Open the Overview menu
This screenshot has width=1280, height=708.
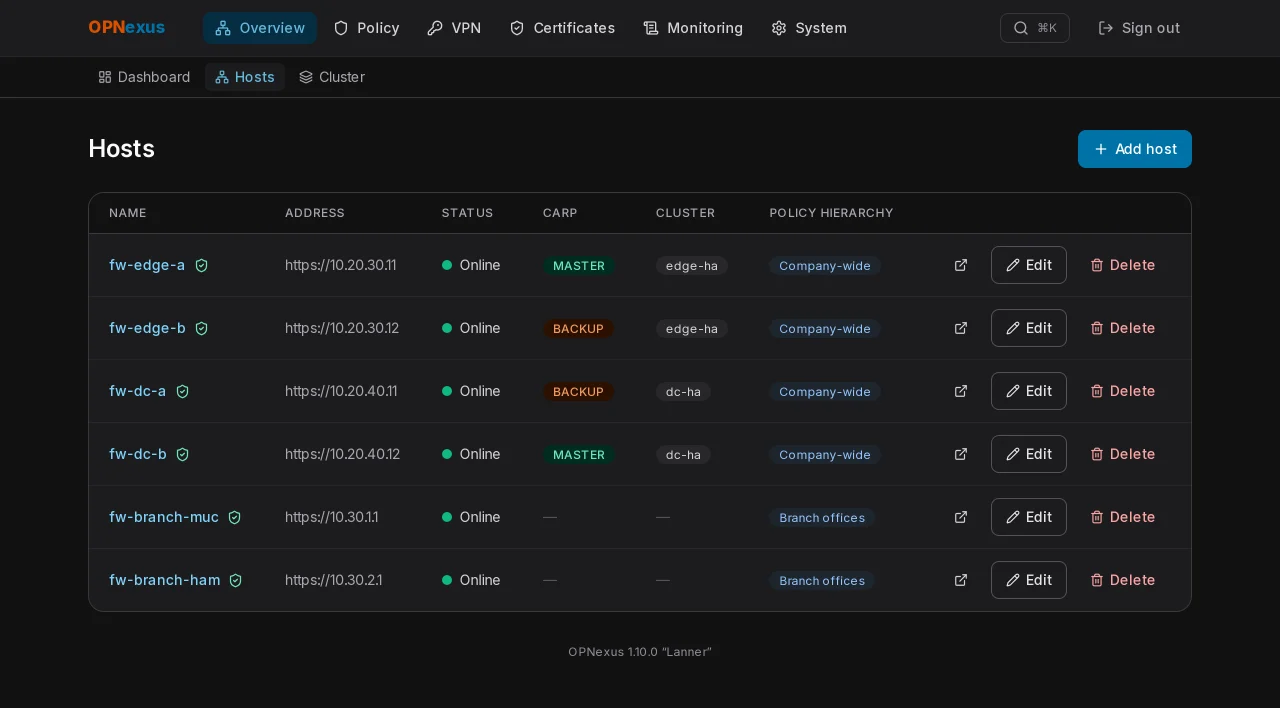pos(260,28)
